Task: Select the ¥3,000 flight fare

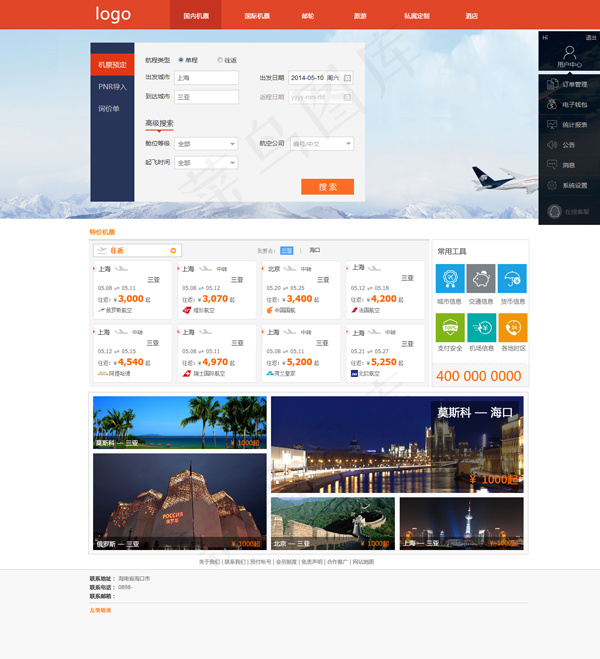Action: [131, 299]
